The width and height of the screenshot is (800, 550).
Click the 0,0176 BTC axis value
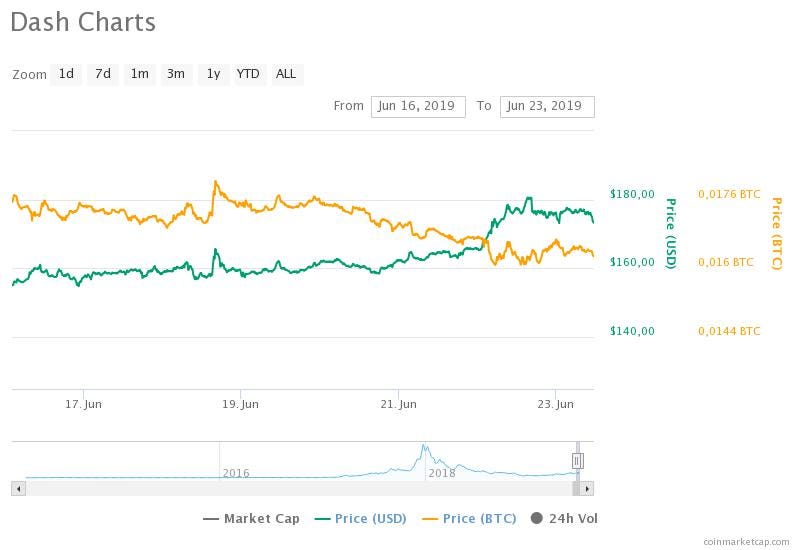coord(729,194)
